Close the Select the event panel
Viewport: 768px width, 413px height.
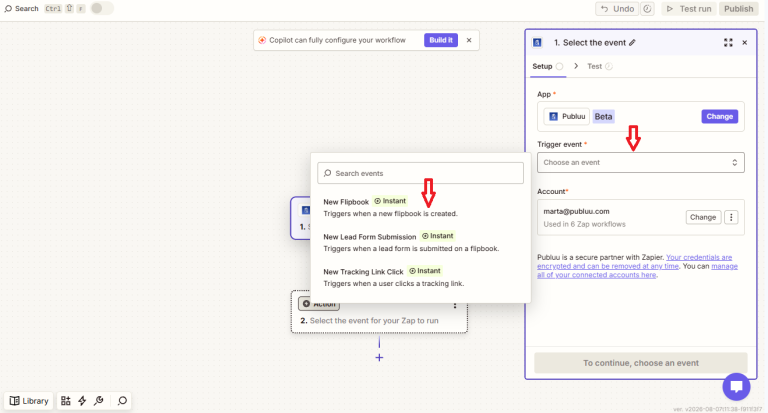(744, 43)
